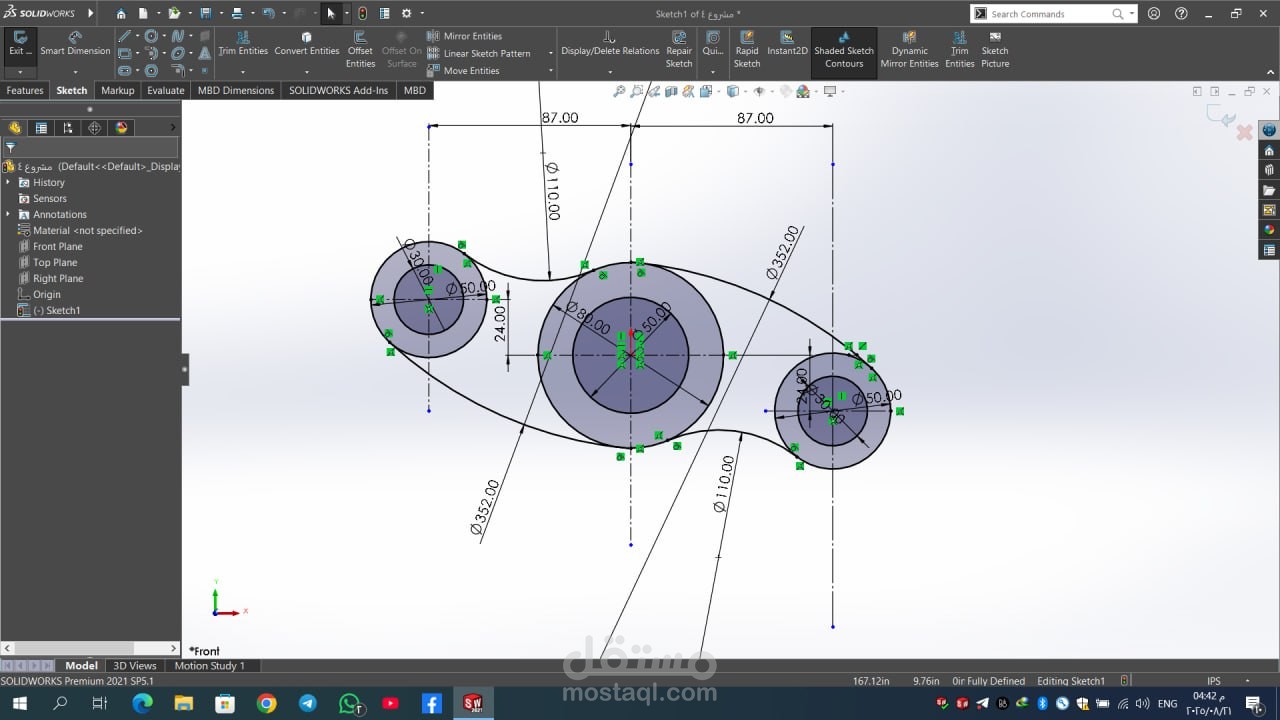Click Convert Entities in ribbon
The image size is (1280, 720).
tap(307, 43)
